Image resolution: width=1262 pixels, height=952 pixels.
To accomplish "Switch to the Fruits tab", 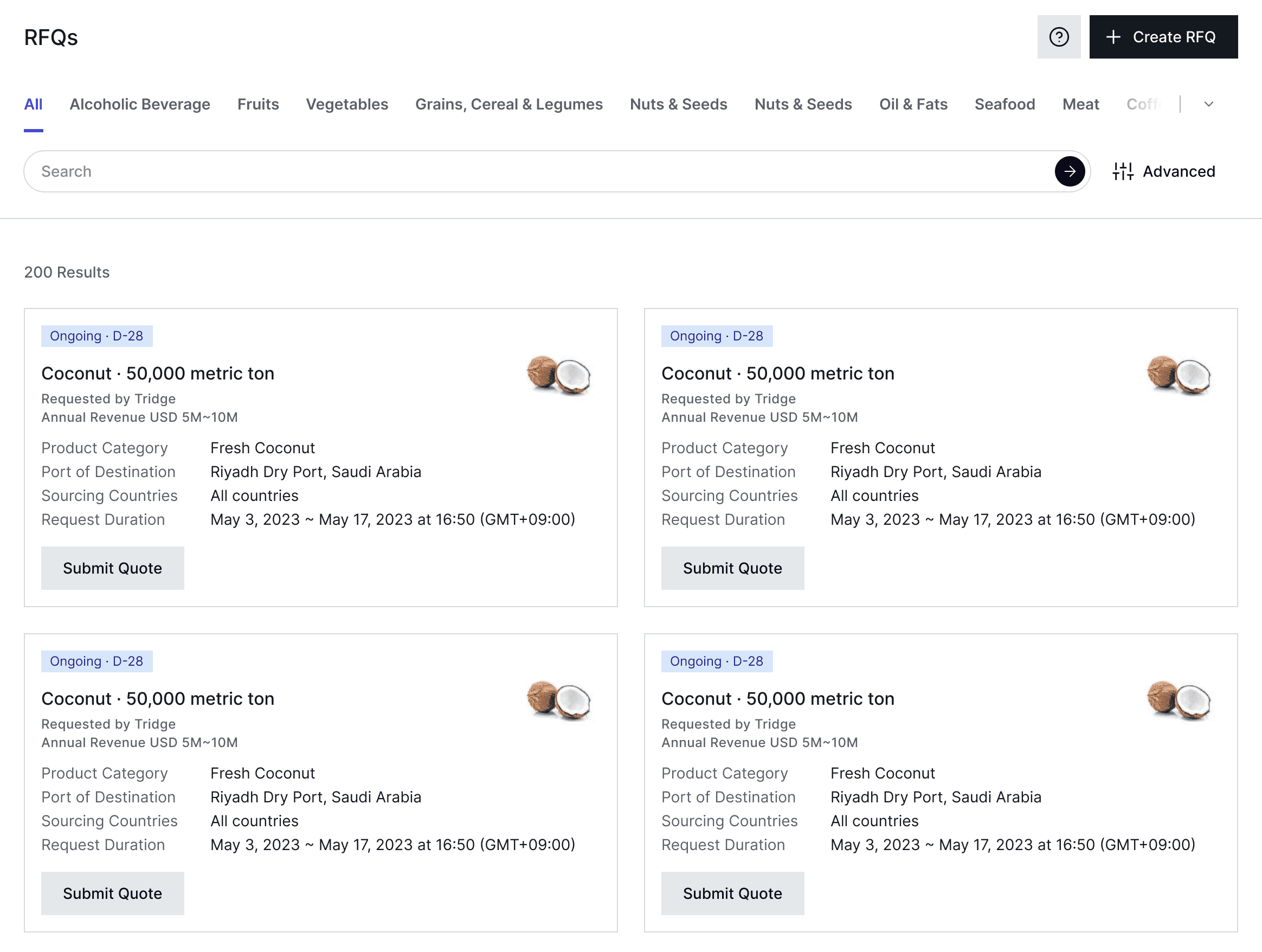I will pos(258,105).
